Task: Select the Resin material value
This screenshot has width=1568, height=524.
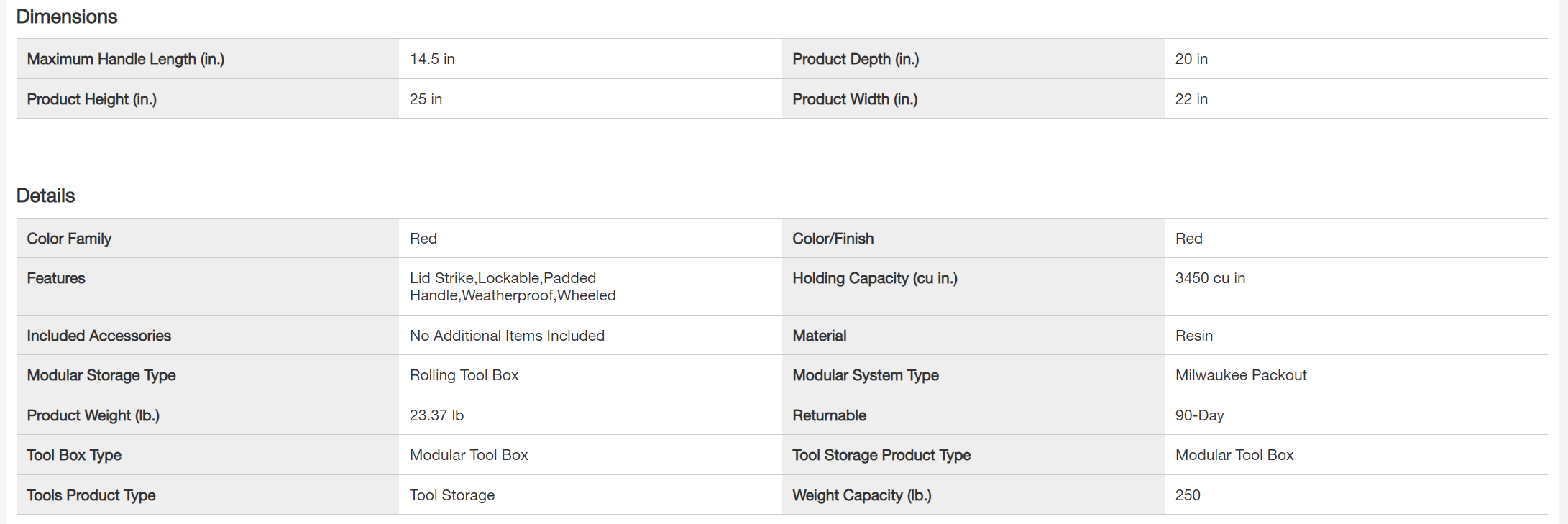Action: (1193, 336)
